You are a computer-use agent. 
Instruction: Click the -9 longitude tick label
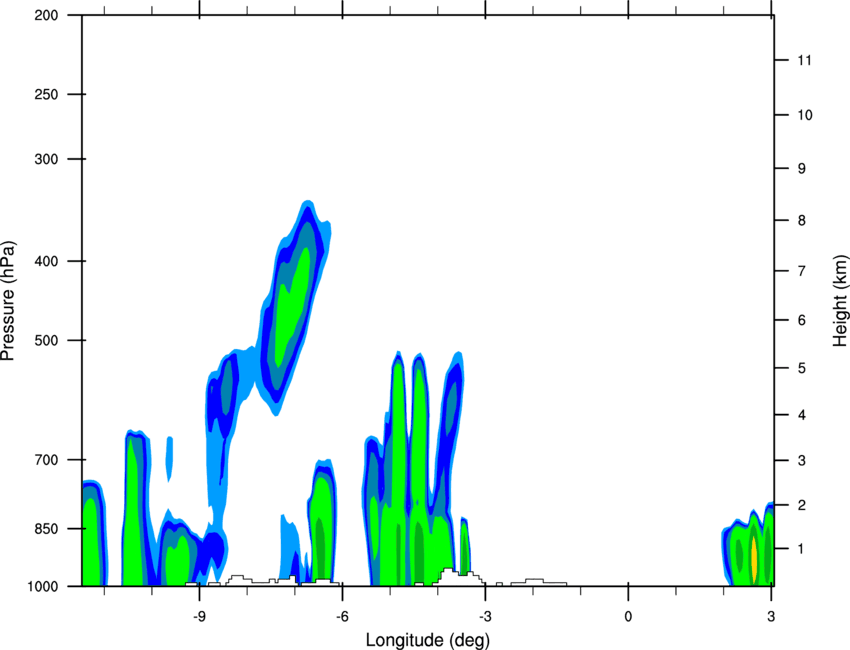[x=199, y=616]
